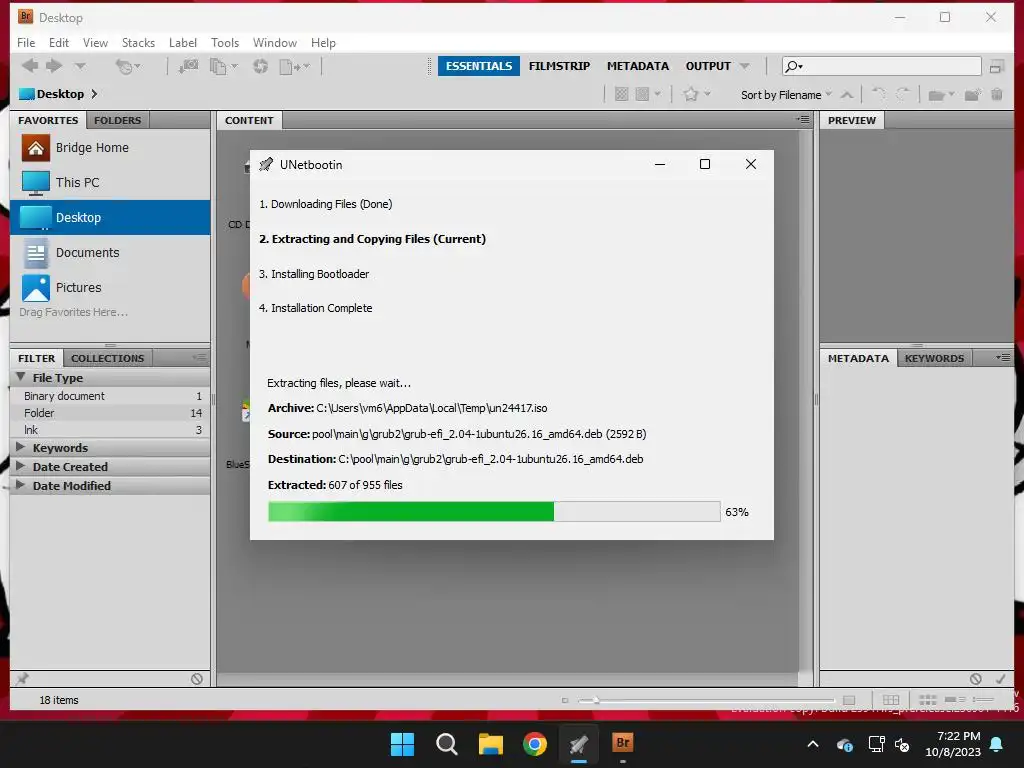This screenshot has height=768, width=1024.
Task: Click the cancel metadata changes icon
Action: coord(976,679)
